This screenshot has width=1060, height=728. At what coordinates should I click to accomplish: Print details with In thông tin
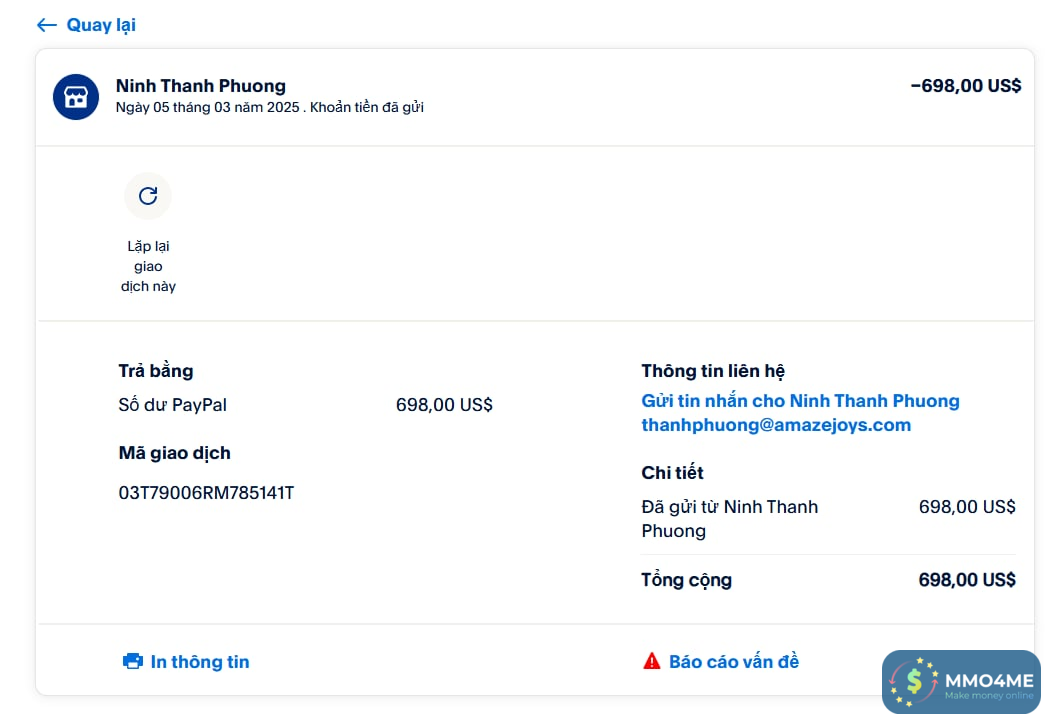click(x=200, y=661)
